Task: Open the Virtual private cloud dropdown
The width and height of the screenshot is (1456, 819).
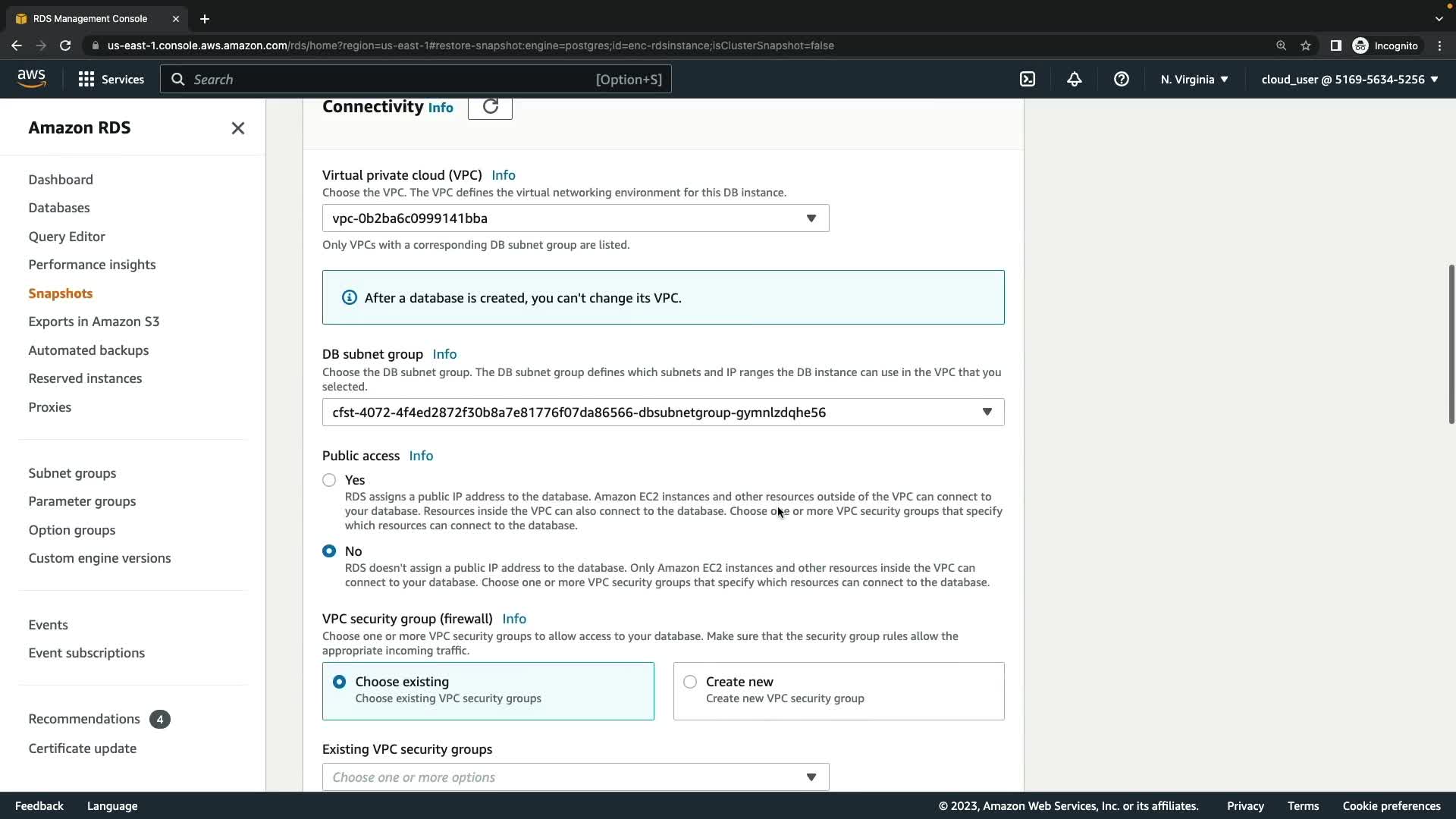Action: [x=575, y=218]
